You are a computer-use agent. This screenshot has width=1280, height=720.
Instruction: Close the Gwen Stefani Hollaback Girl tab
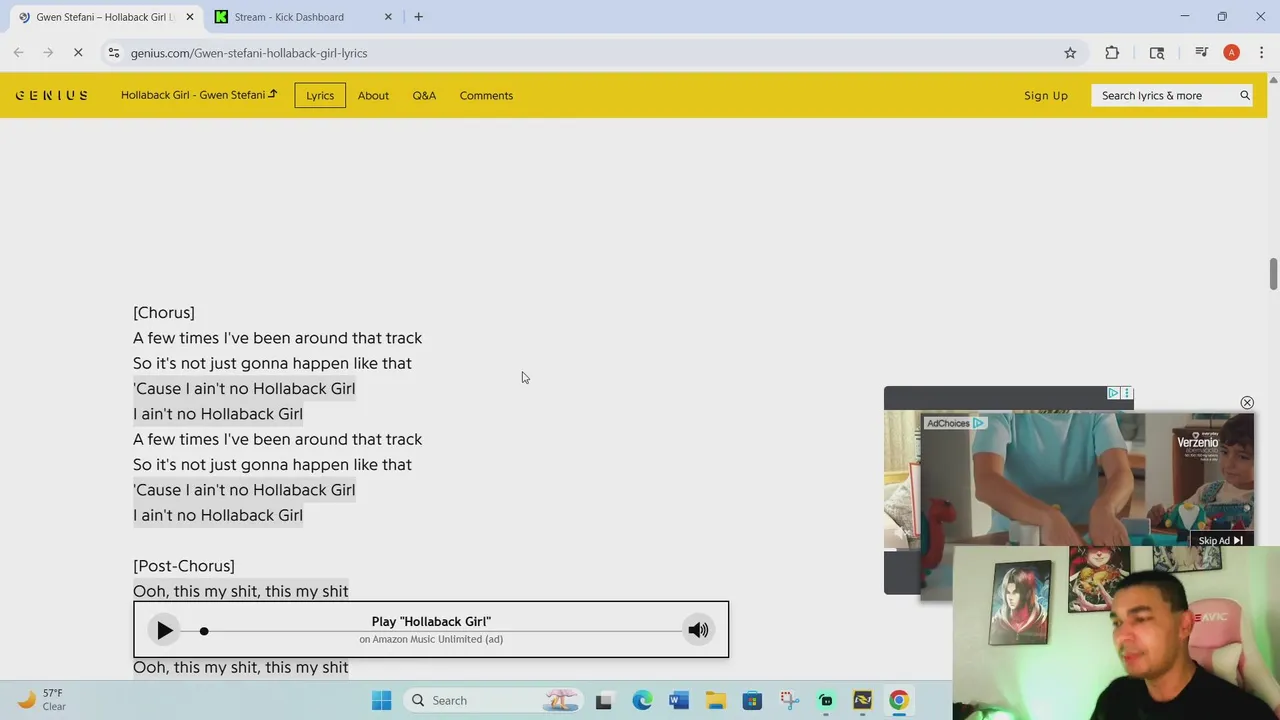pos(190,17)
